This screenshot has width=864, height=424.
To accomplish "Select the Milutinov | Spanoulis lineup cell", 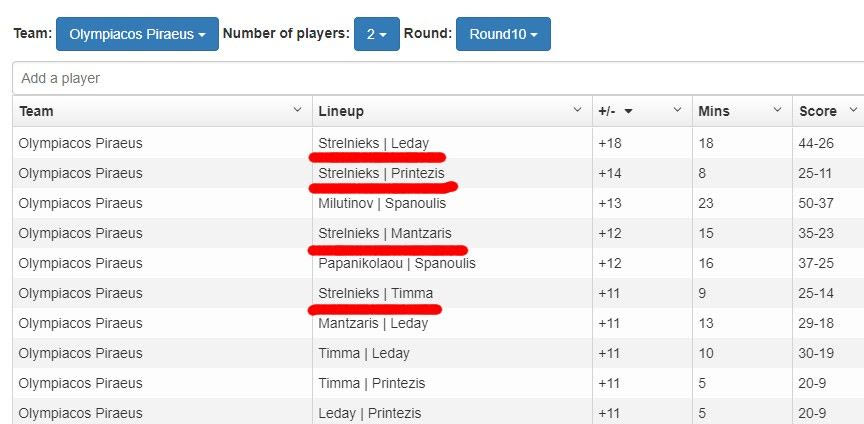I will point(381,203).
